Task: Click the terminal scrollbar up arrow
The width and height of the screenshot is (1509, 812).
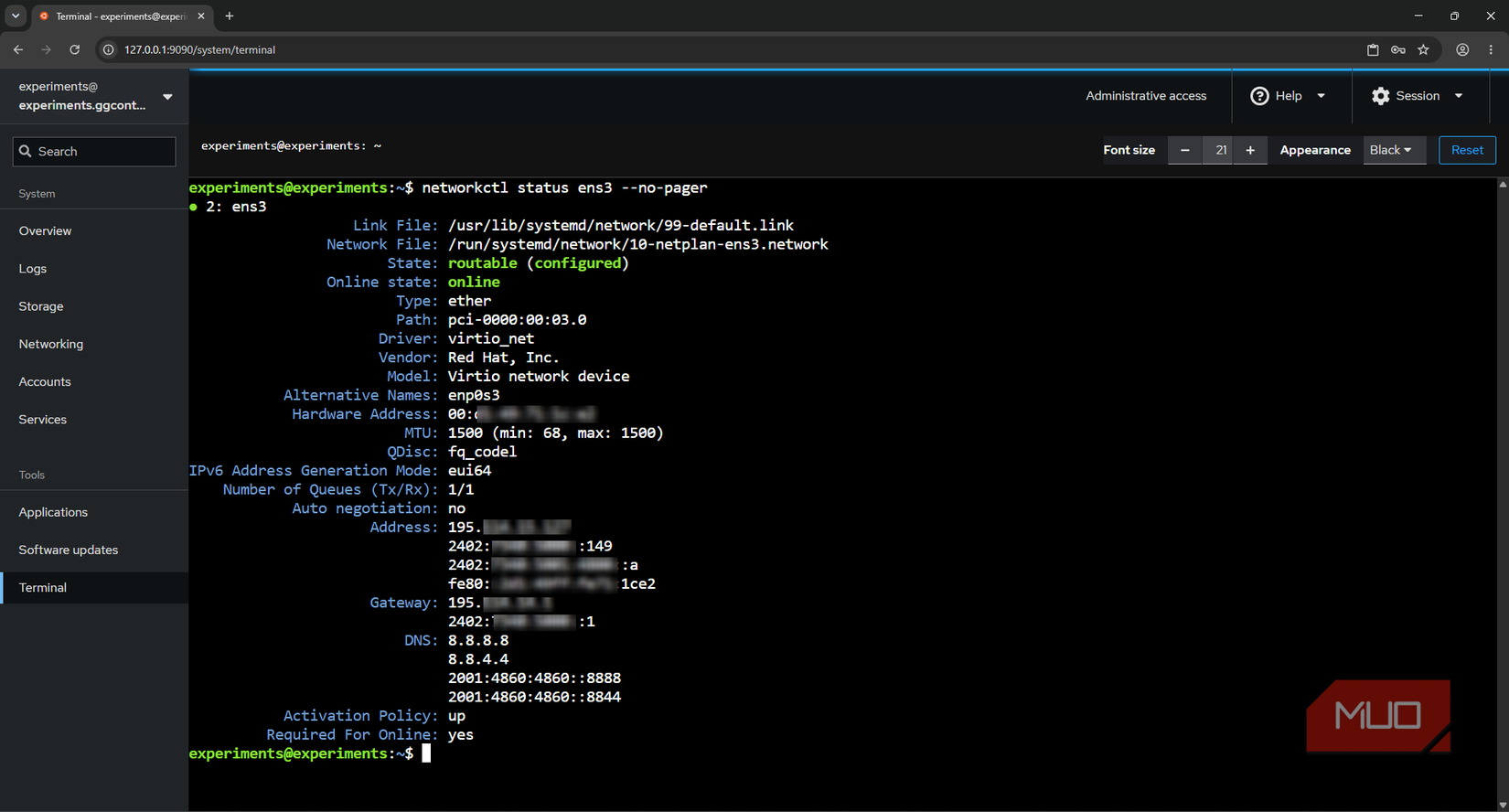Action: click(1503, 185)
